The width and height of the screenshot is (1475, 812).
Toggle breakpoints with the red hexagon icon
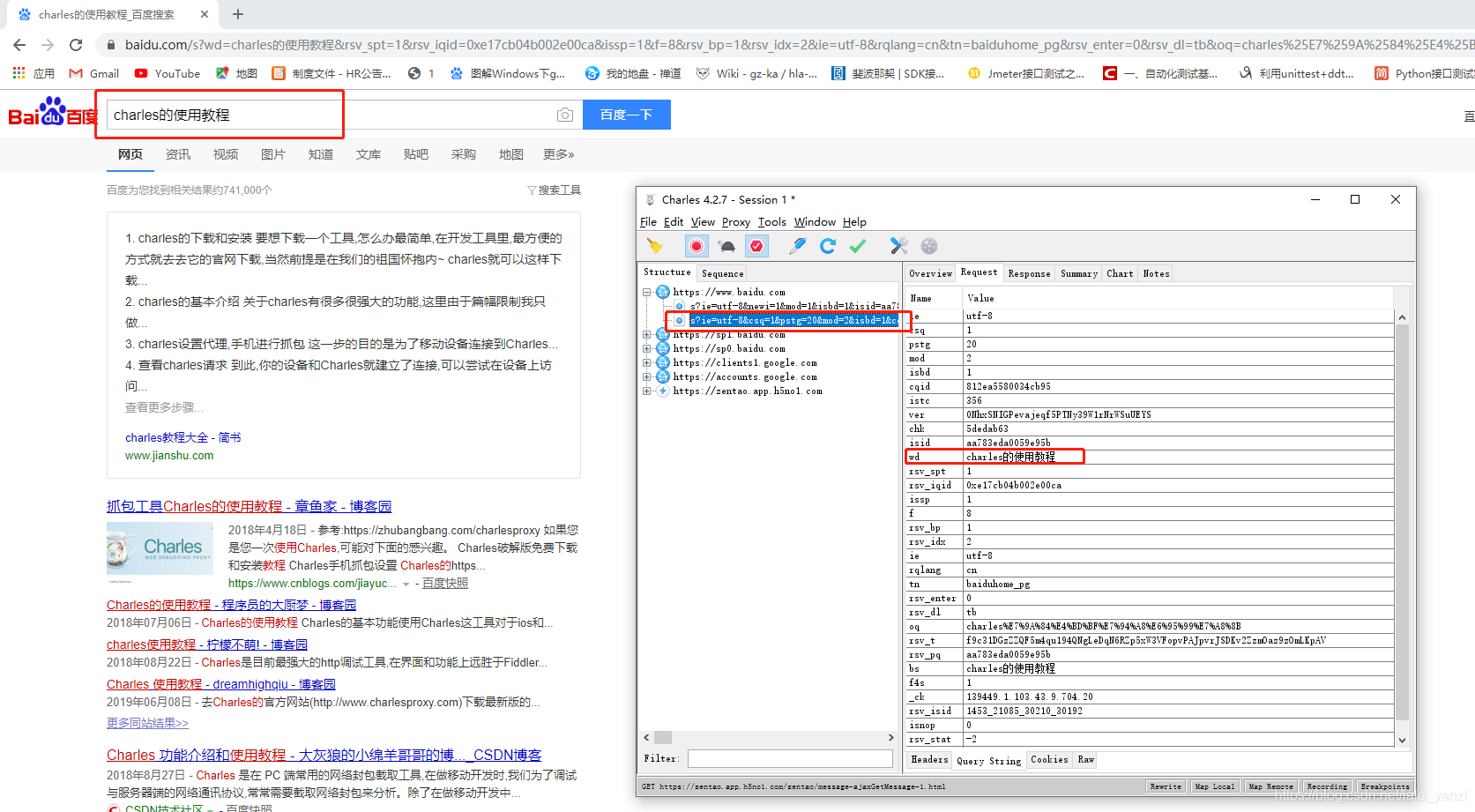(x=756, y=246)
